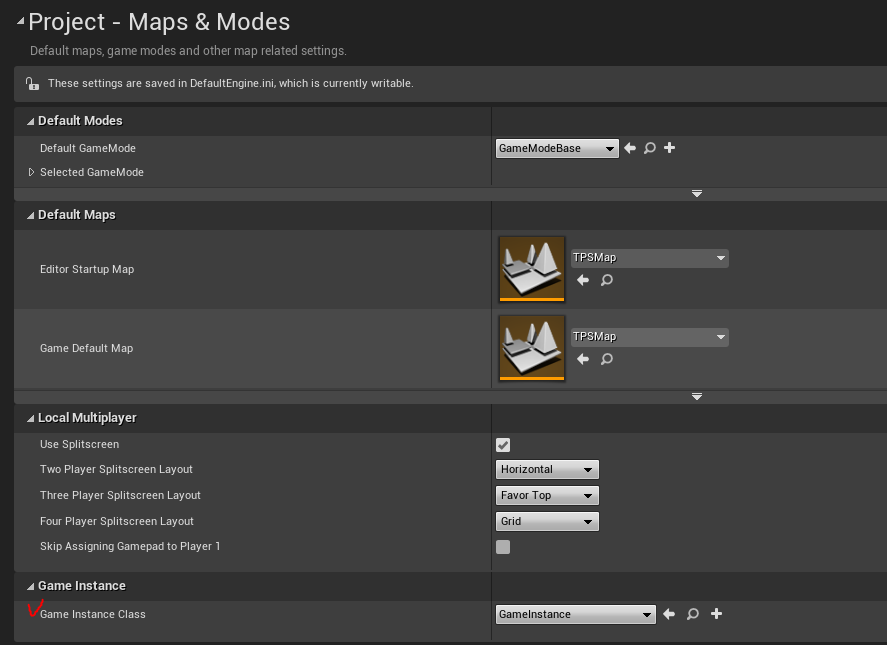The height and width of the screenshot is (645, 887).
Task: Enable Skip Assigning Gamepad to Player 1
Action: click(x=503, y=547)
